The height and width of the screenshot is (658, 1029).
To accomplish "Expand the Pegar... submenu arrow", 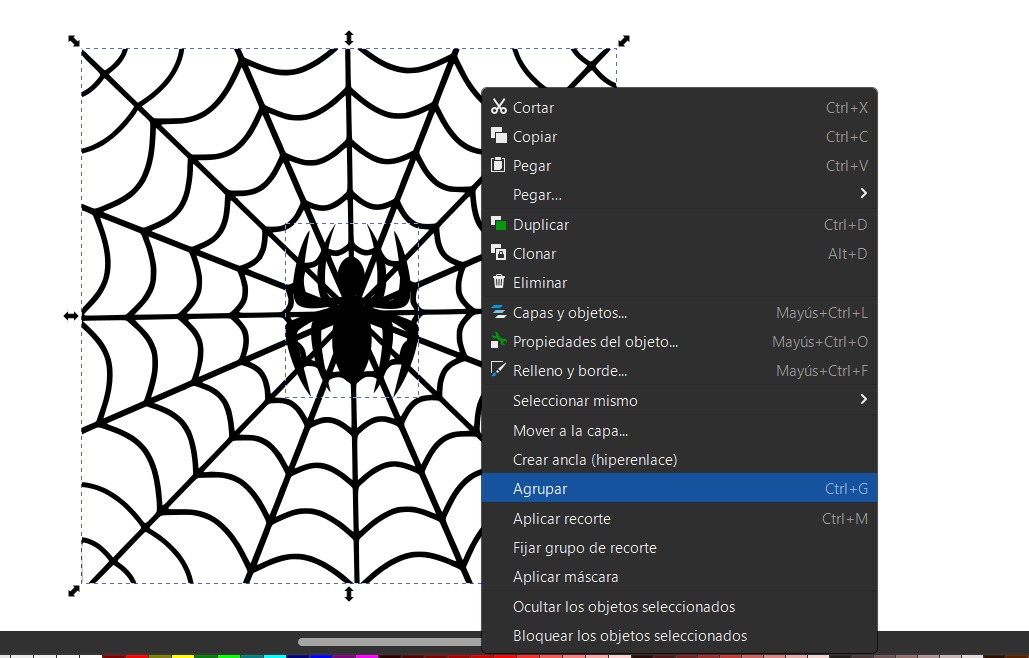I will [864, 193].
